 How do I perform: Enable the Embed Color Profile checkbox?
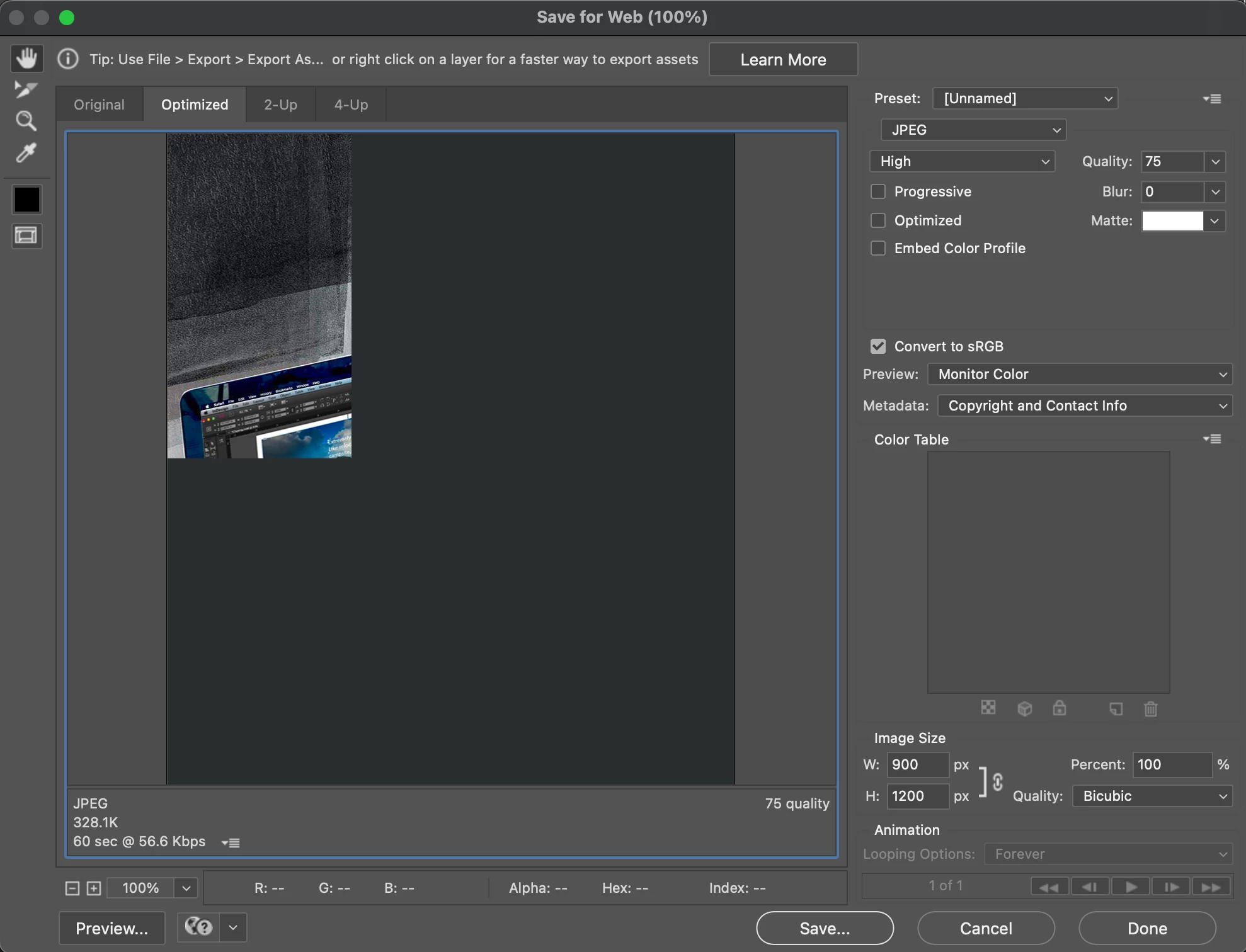878,248
